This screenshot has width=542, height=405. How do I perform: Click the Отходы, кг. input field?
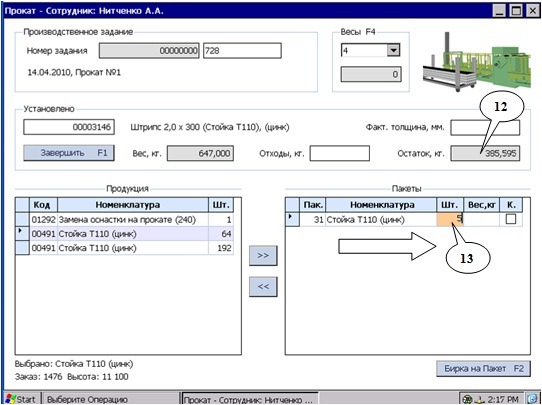pos(339,153)
